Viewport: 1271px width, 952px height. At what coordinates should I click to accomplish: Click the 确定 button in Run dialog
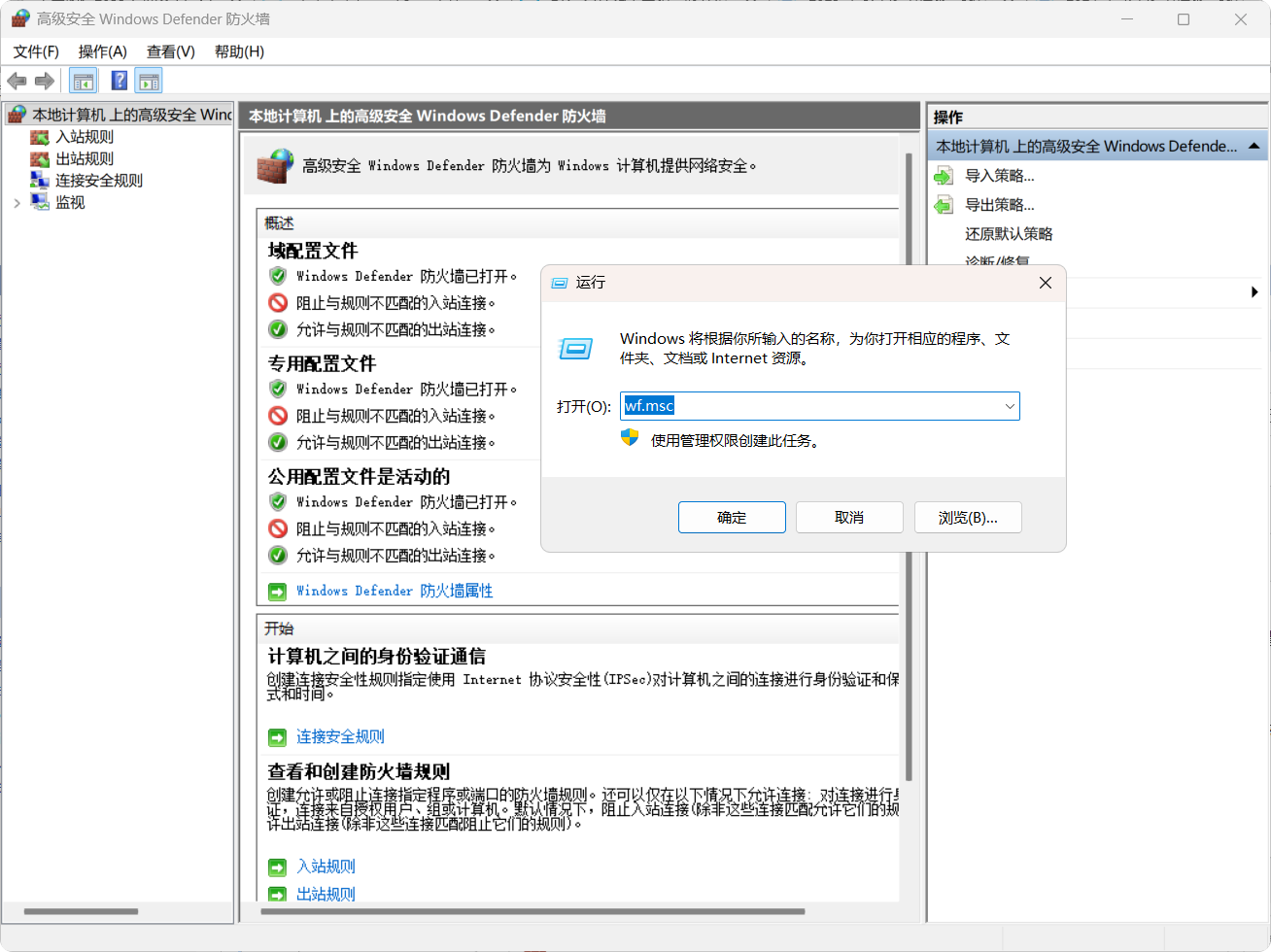pyautogui.click(x=732, y=518)
